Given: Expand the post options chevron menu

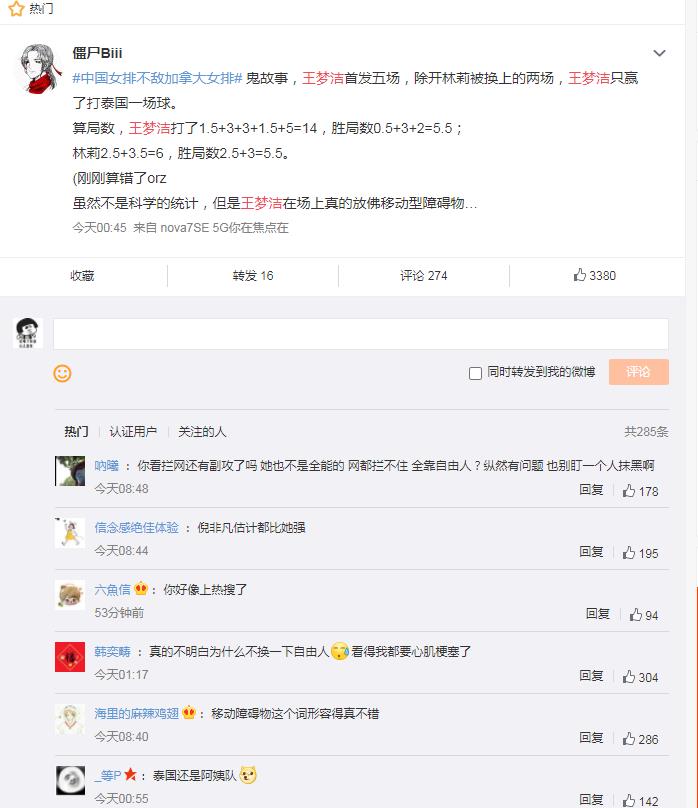Looking at the screenshot, I should click(x=659, y=53).
